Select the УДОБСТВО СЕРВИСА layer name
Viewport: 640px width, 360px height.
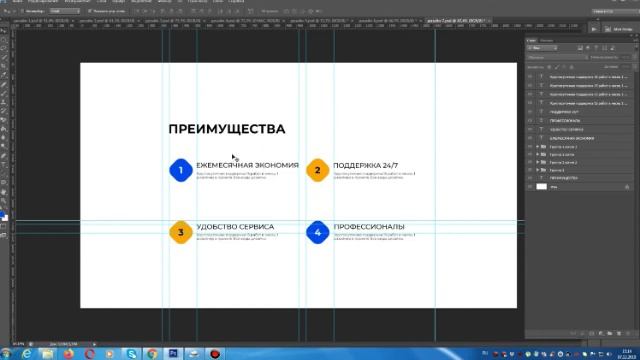(566, 129)
